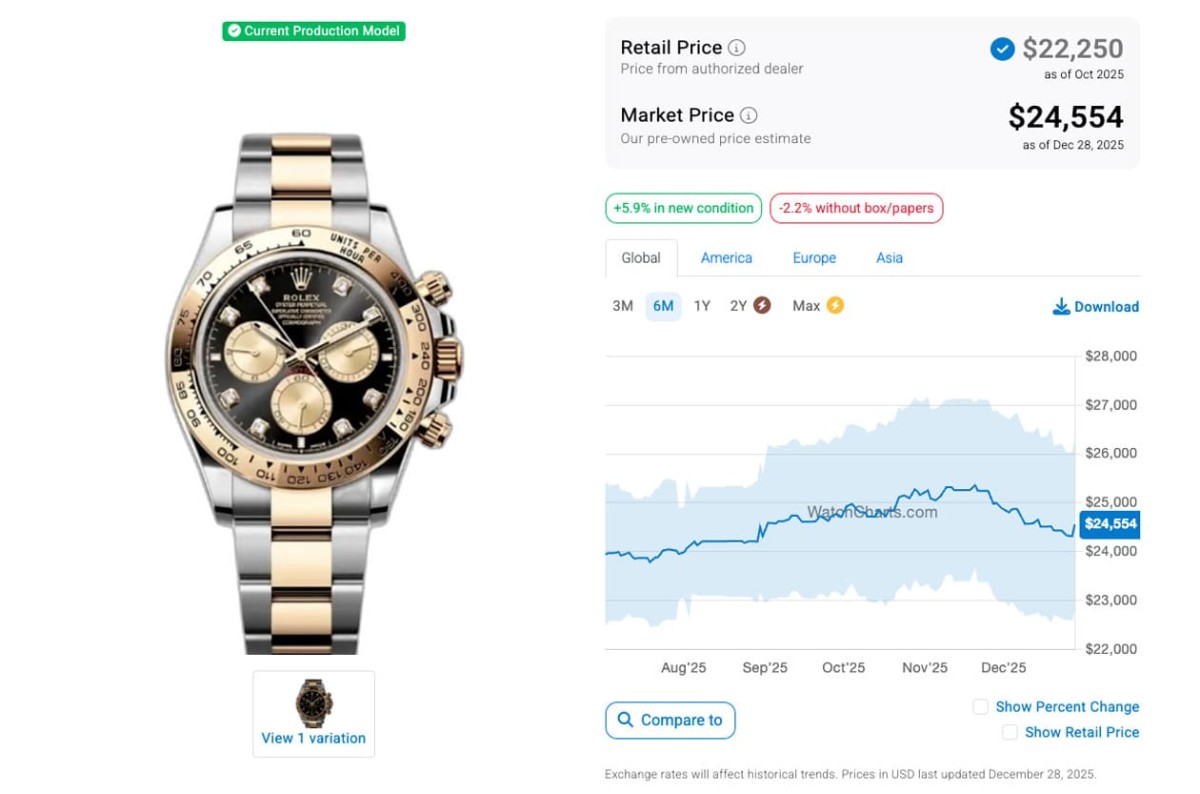Click the Compare to magnifier icon
This screenshot has width=1200, height=794.
click(626, 720)
